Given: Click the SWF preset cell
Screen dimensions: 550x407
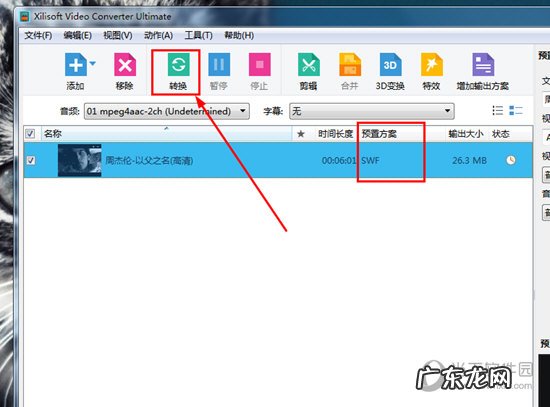Looking at the screenshot, I should click(x=370, y=161).
